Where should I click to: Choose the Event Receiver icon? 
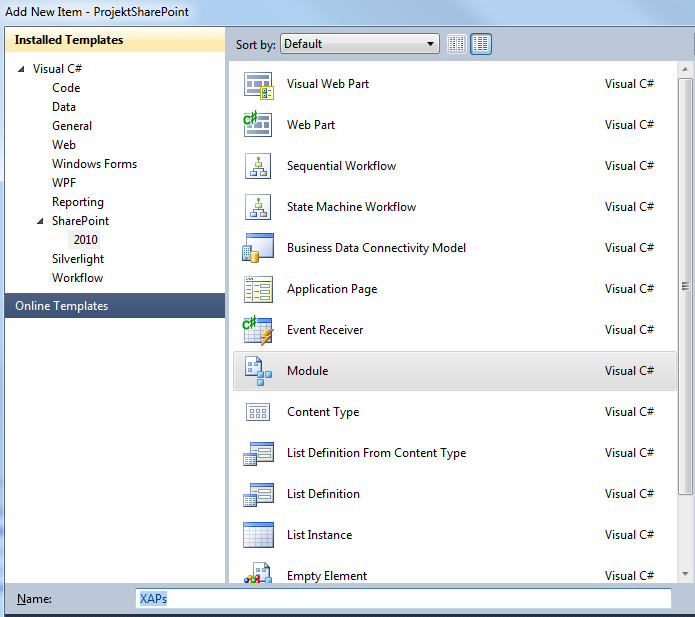258,330
